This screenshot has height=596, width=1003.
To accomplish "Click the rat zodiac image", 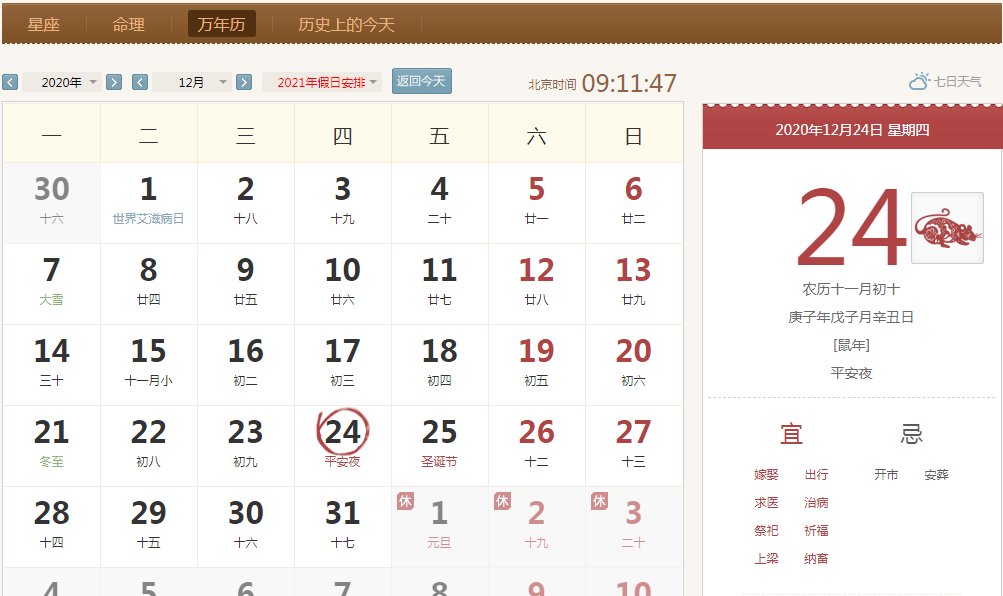I will (x=947, y=228).
